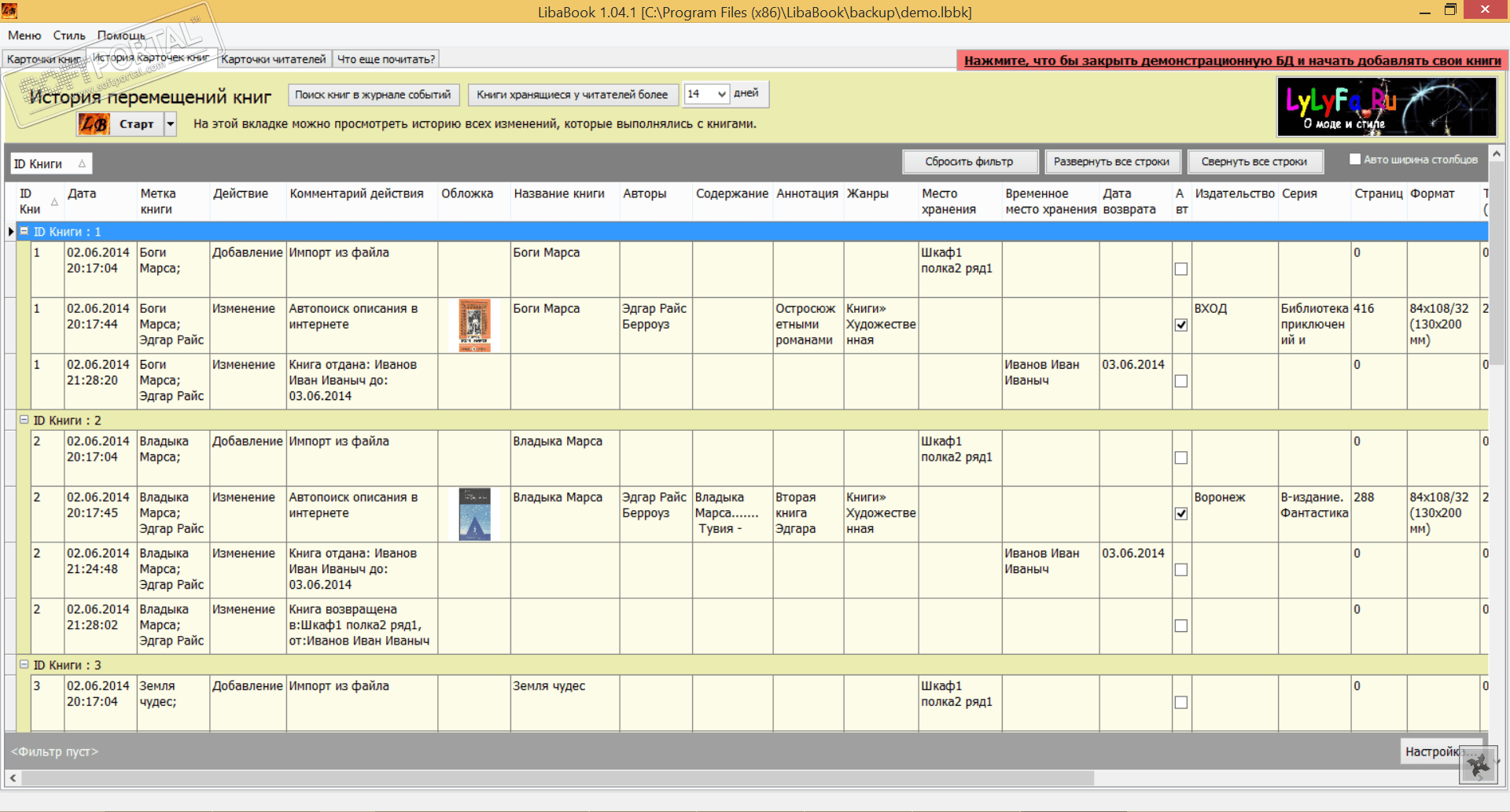The image size is (1510, 812).
Task: Select История карточек книг tab
Action: tap(151, 57)
